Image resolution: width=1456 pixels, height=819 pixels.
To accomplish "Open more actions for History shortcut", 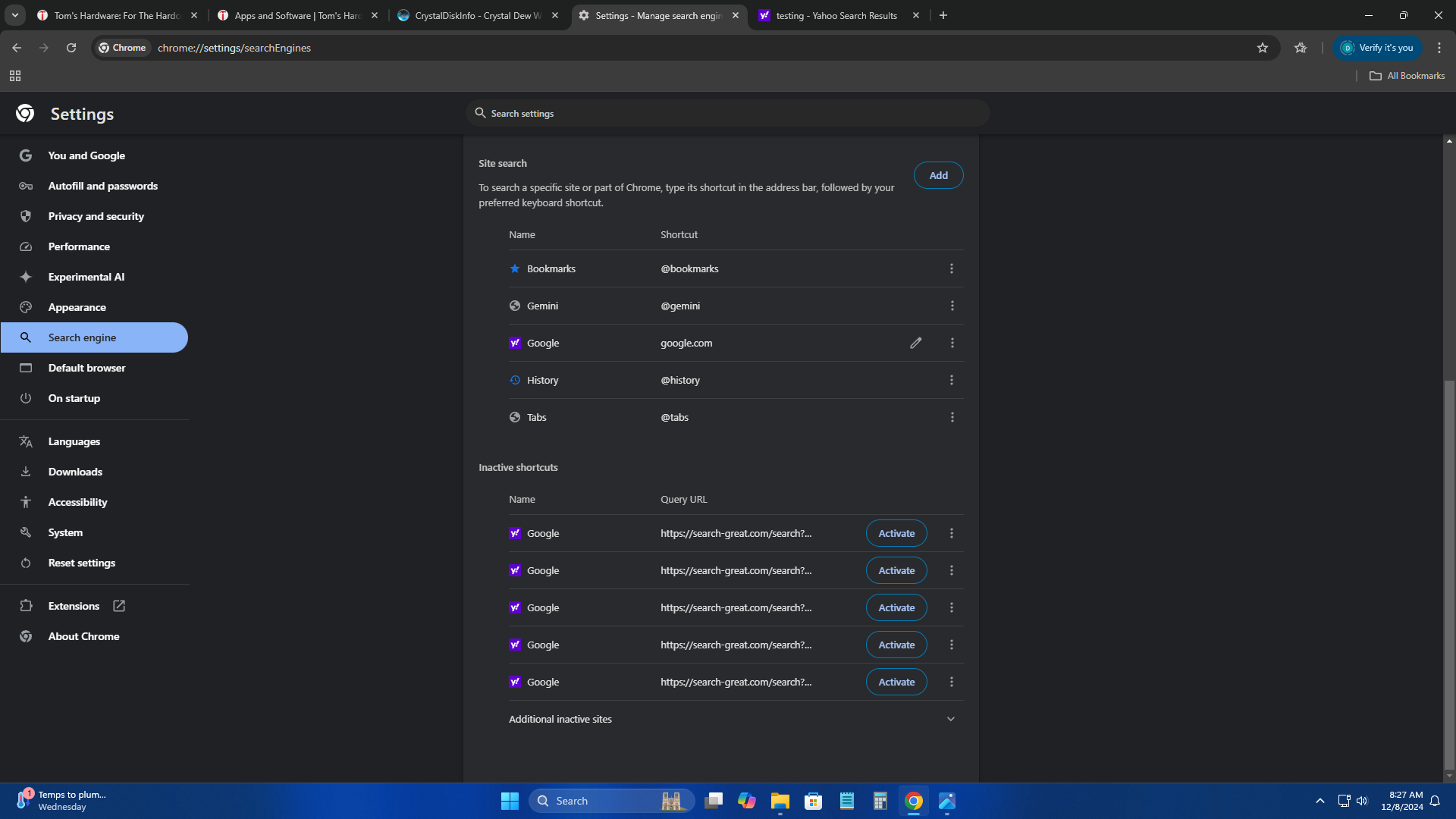I will pyautogui.click(x=952, y=380).
